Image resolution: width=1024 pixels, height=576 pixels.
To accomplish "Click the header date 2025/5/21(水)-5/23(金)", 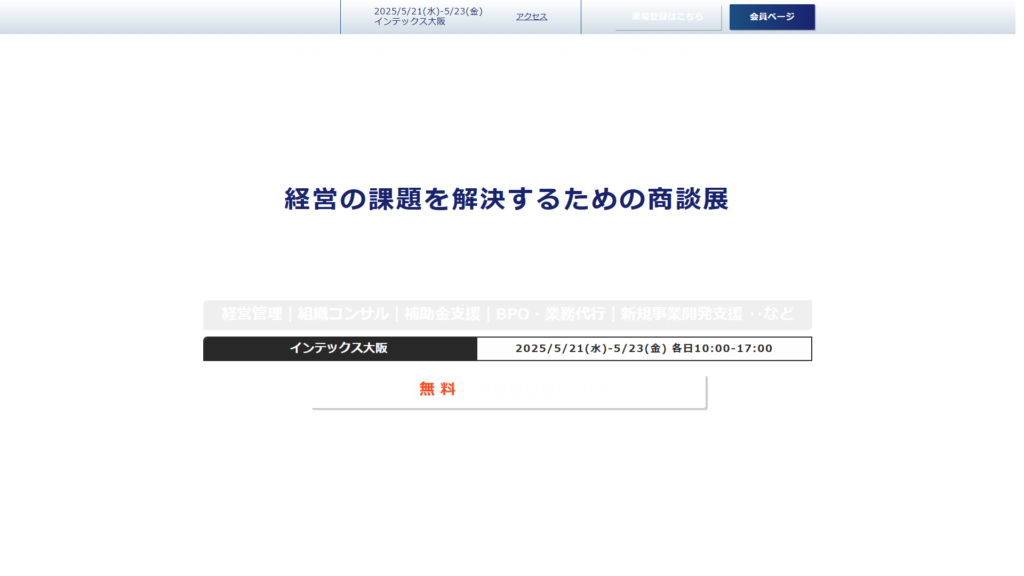I will tap(428, 12).
